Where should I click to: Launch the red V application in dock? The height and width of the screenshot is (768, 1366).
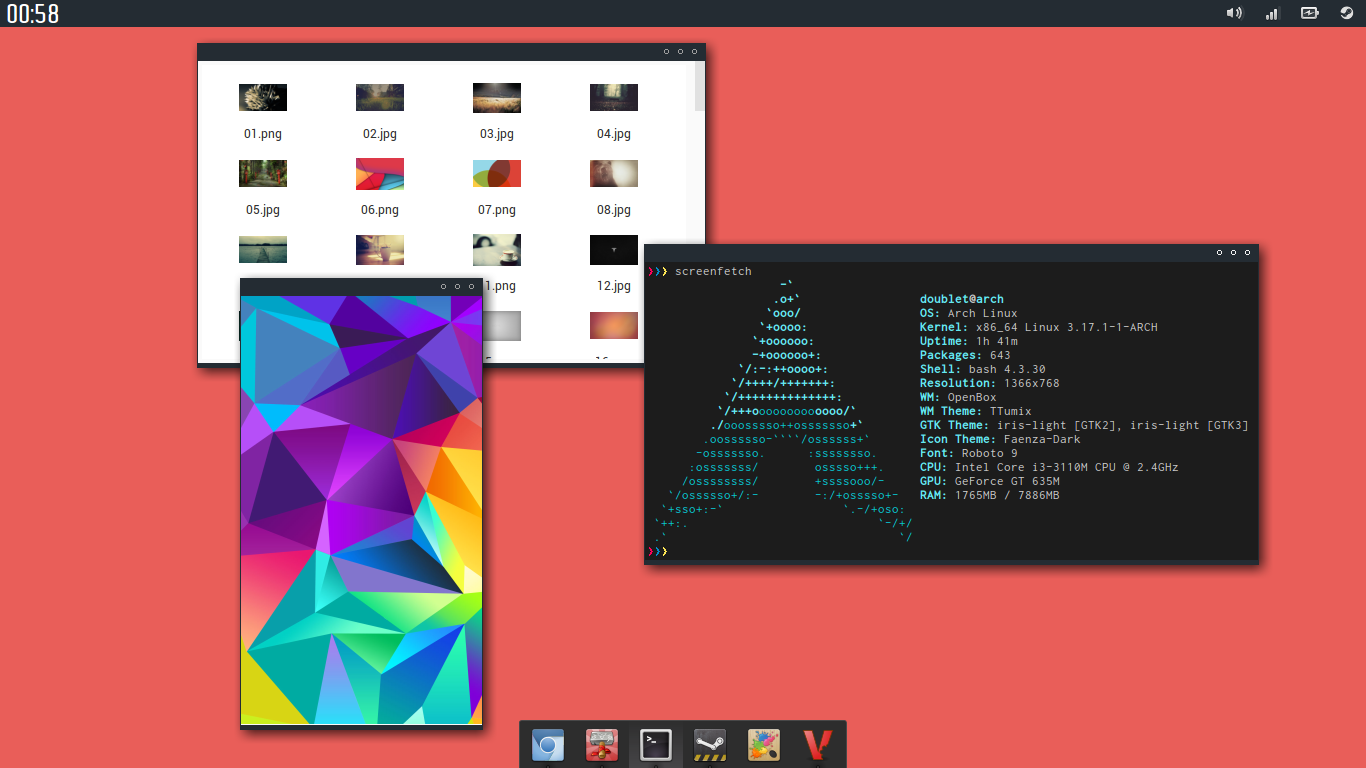click(x=818, y=745)
